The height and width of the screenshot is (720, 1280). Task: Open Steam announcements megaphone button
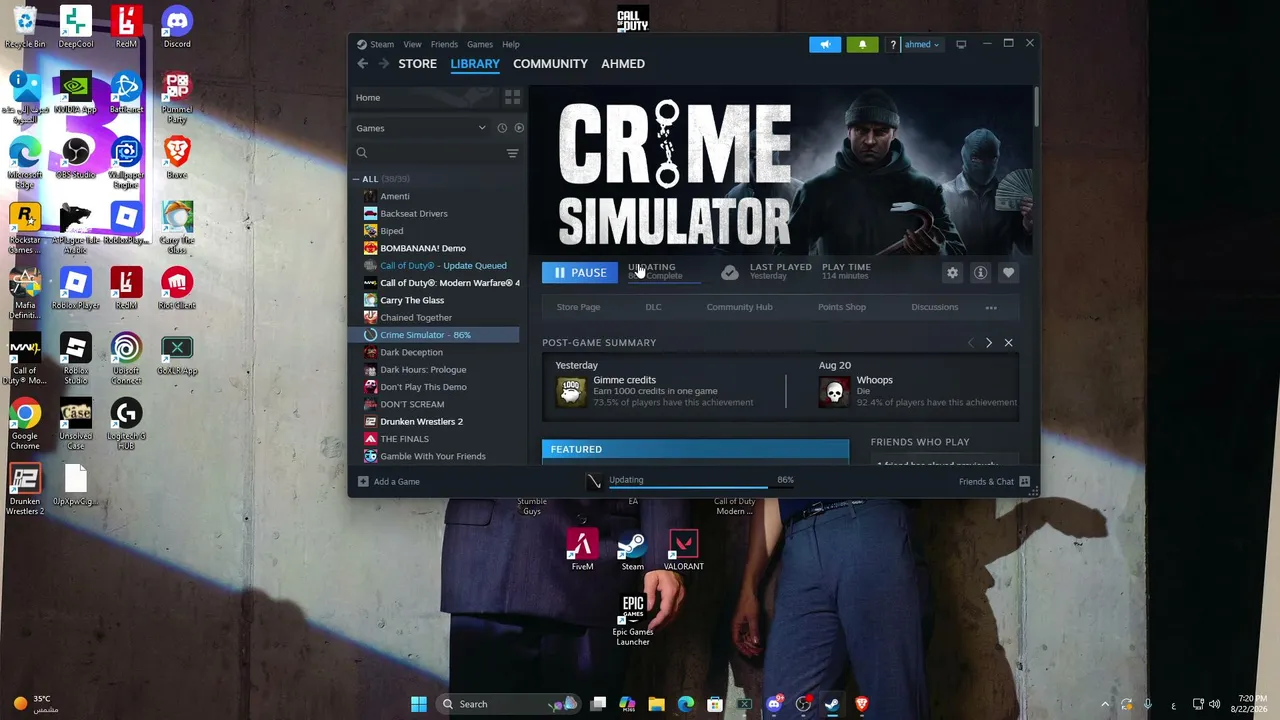tap(825, 44)
